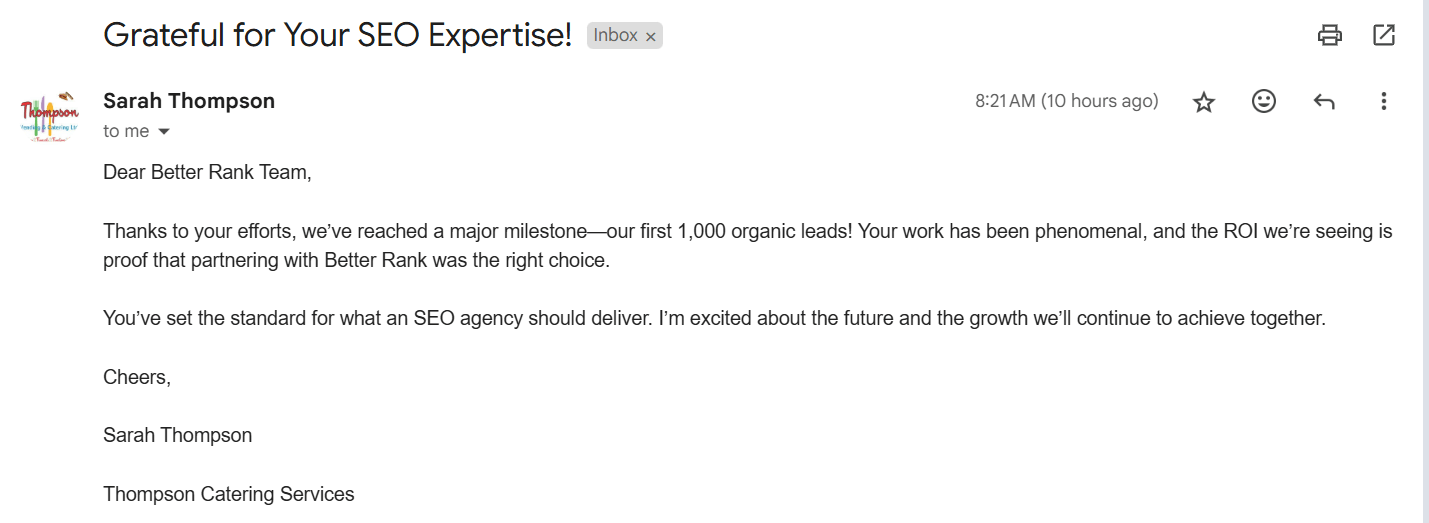Click the Inbox label chip

(x=615, y=36)
